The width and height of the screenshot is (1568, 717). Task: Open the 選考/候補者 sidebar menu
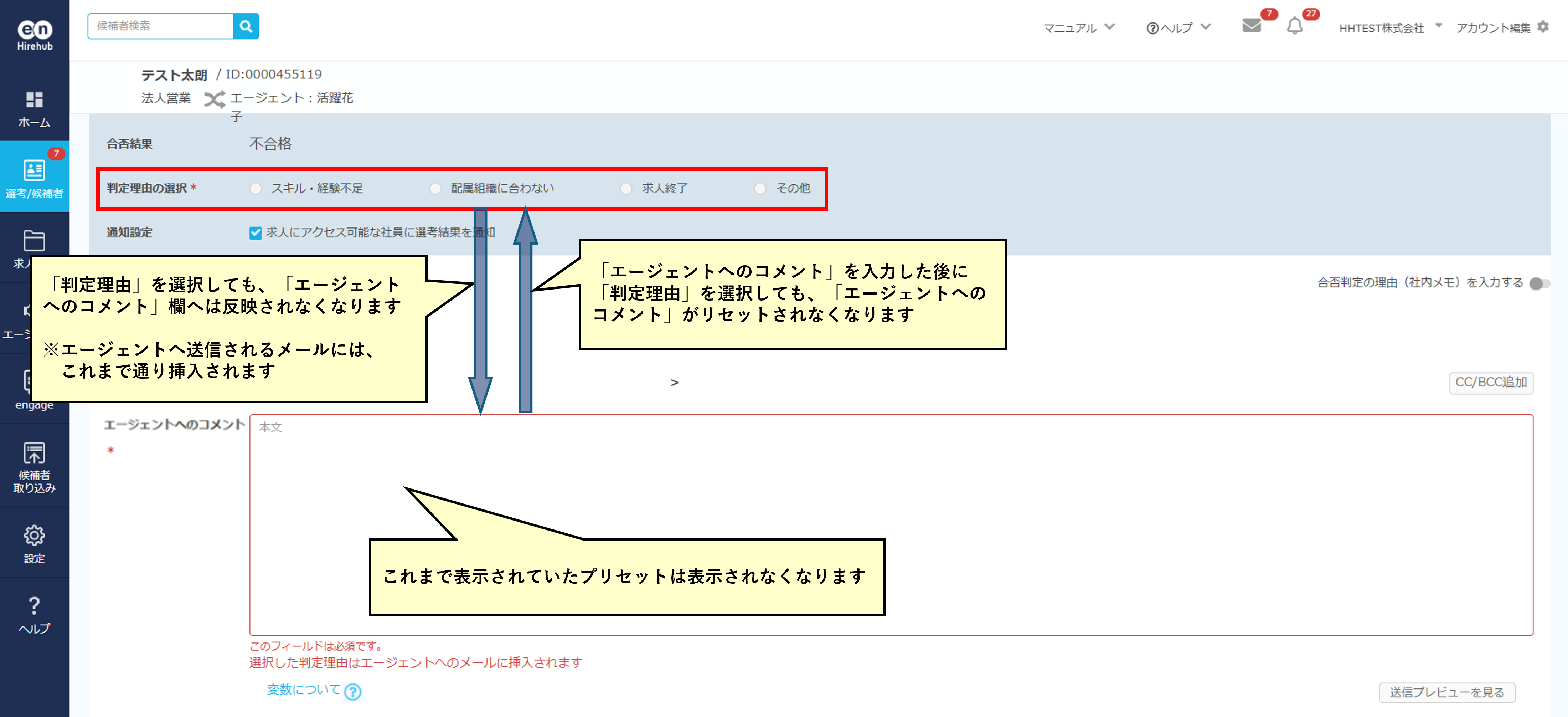[34, 177]
